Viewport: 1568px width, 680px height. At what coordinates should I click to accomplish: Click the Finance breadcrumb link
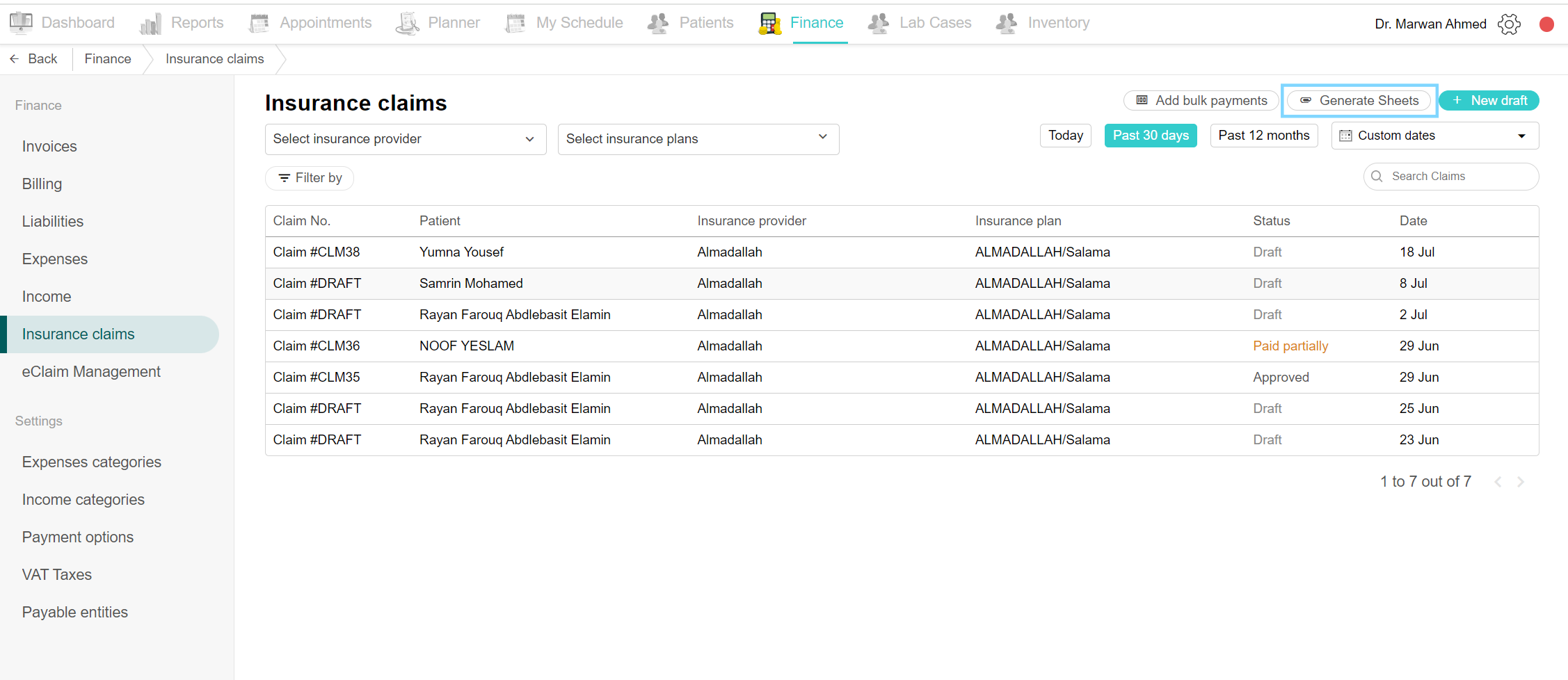(x=108, y=59)
